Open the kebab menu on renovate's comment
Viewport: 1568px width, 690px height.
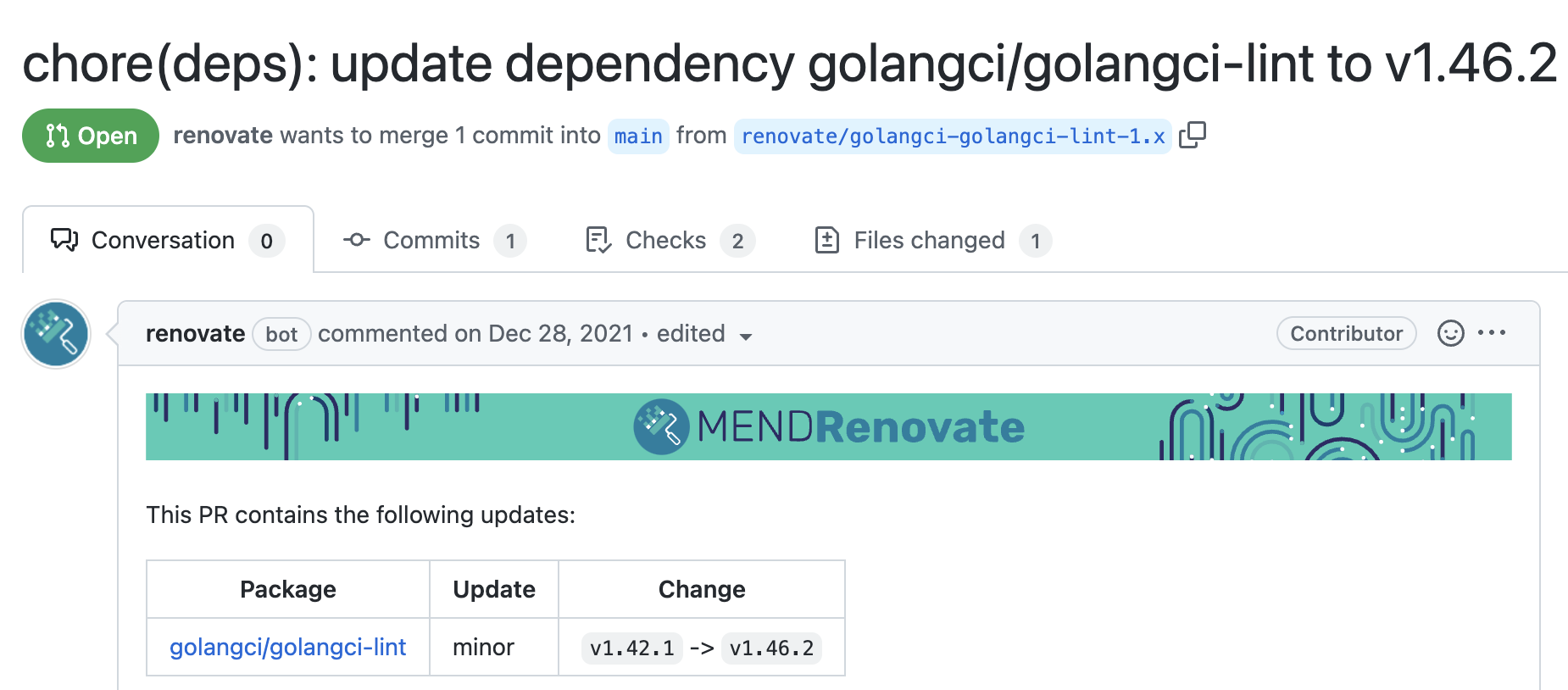pos(1493,333)
